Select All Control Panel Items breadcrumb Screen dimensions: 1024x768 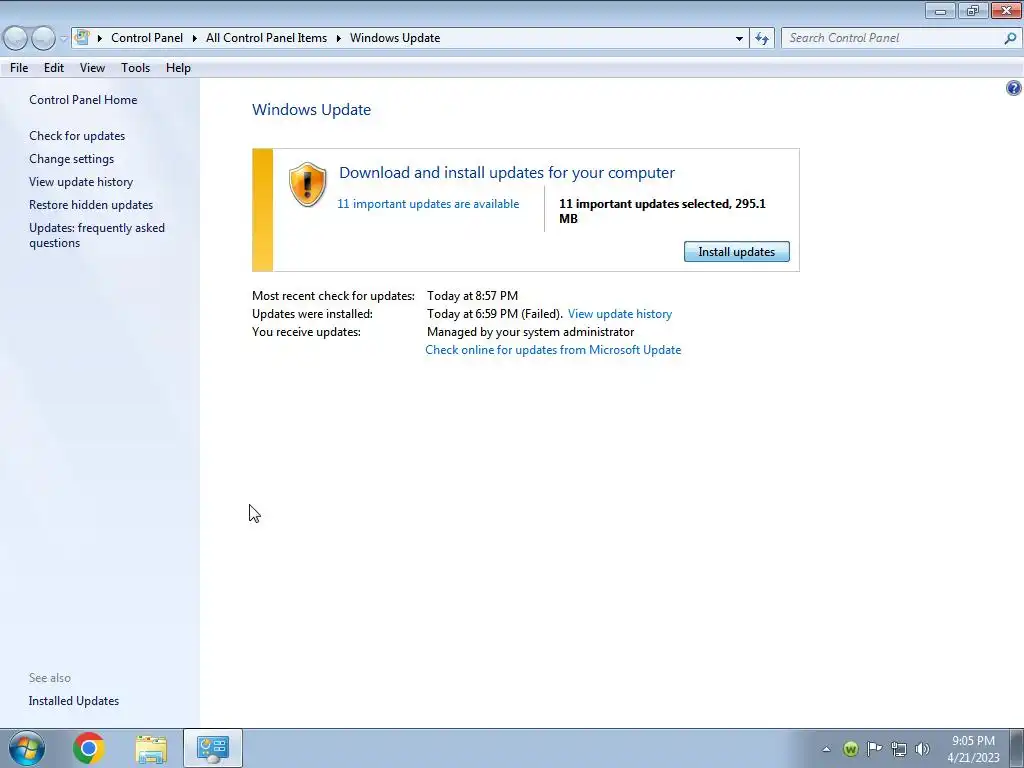click(x=266, y=38)
